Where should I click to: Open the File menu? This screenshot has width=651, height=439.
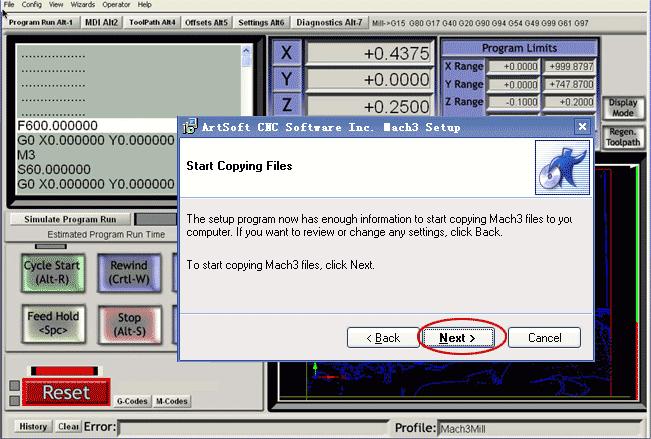pos(9,5)
